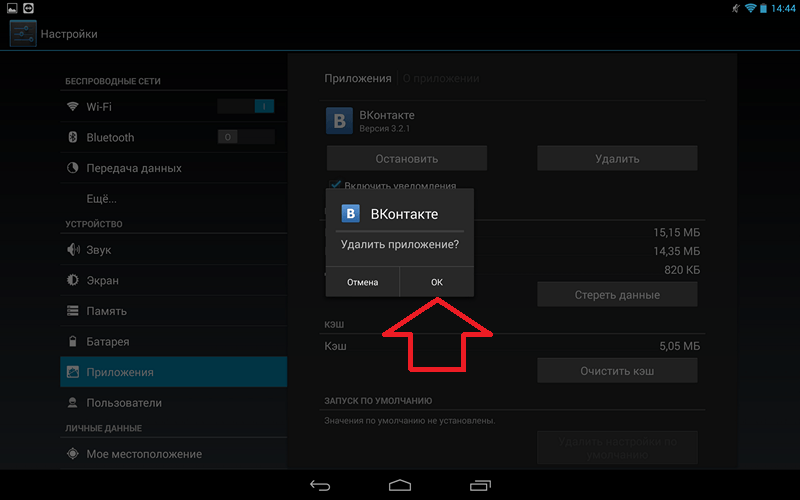
Task: Click the 15,15 МБ total size value
Action: click(x=677, y=233)
